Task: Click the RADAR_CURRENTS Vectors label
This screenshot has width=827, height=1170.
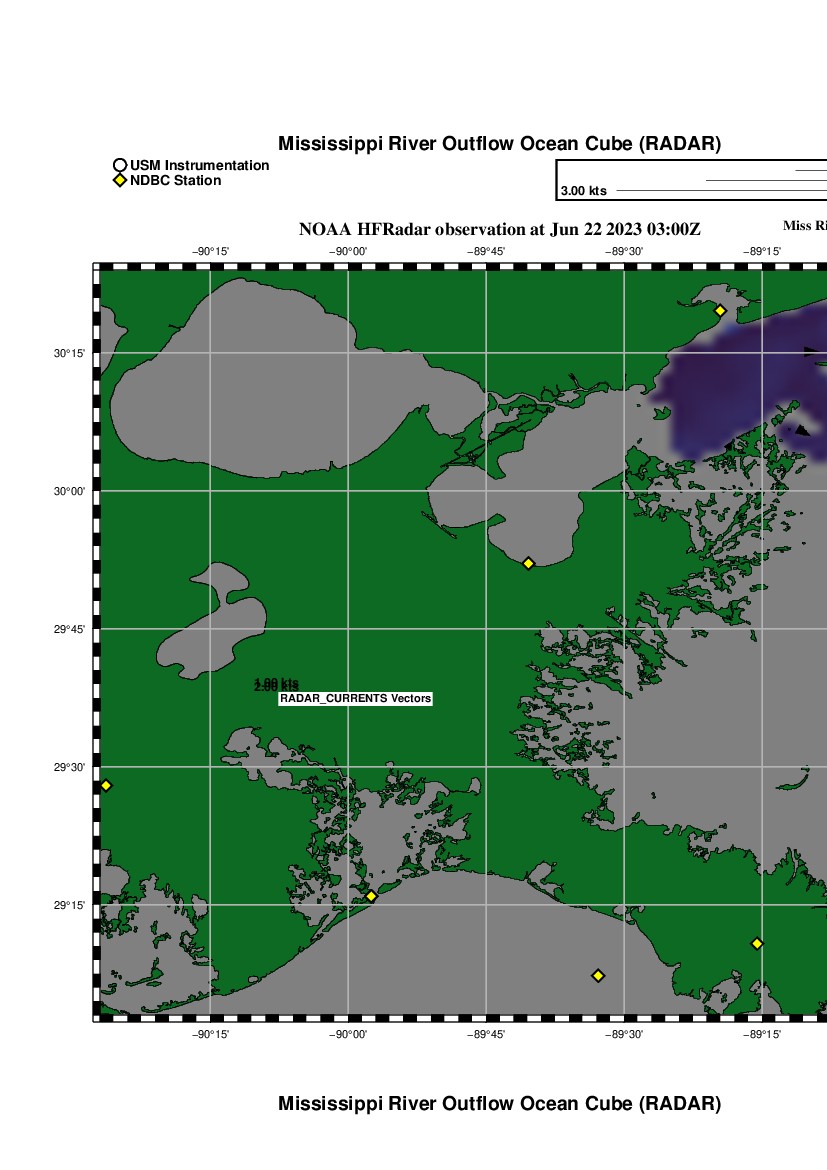Action: coord(355,699)
